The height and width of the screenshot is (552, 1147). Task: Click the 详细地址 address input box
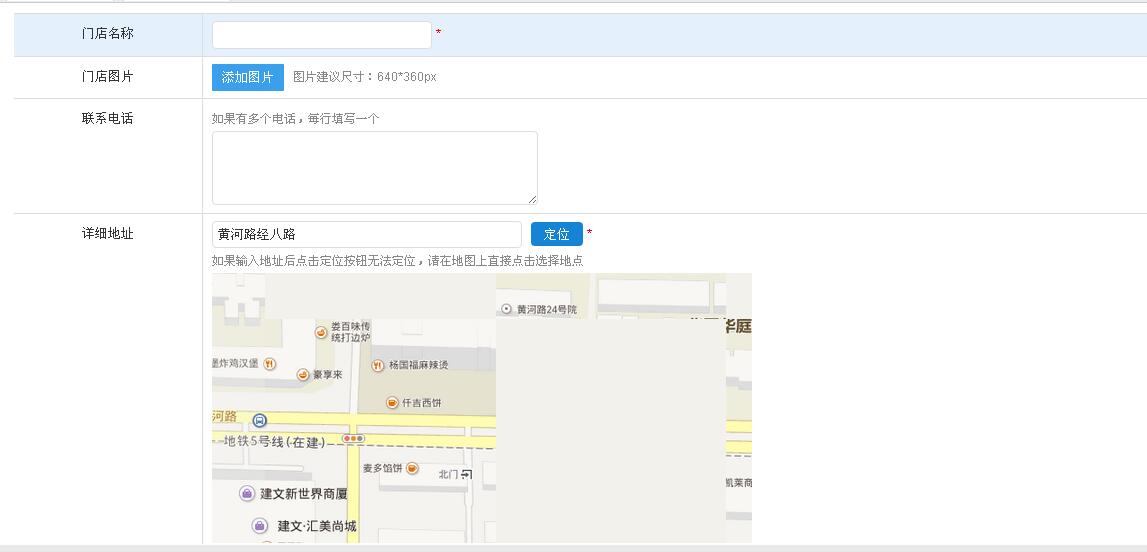click(x=366, y=234)
